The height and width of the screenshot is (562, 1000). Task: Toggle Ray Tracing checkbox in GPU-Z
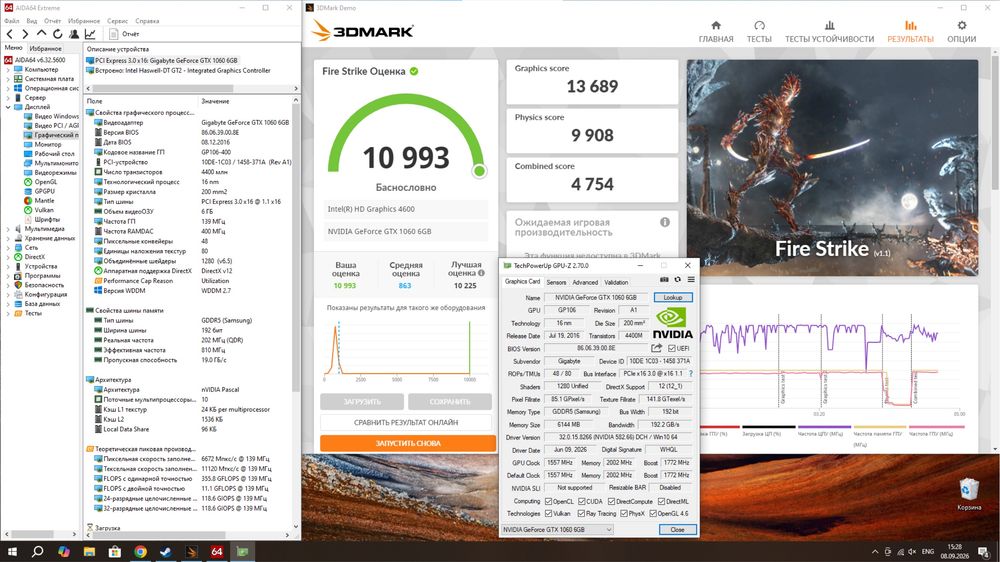[x=581, y=514]
